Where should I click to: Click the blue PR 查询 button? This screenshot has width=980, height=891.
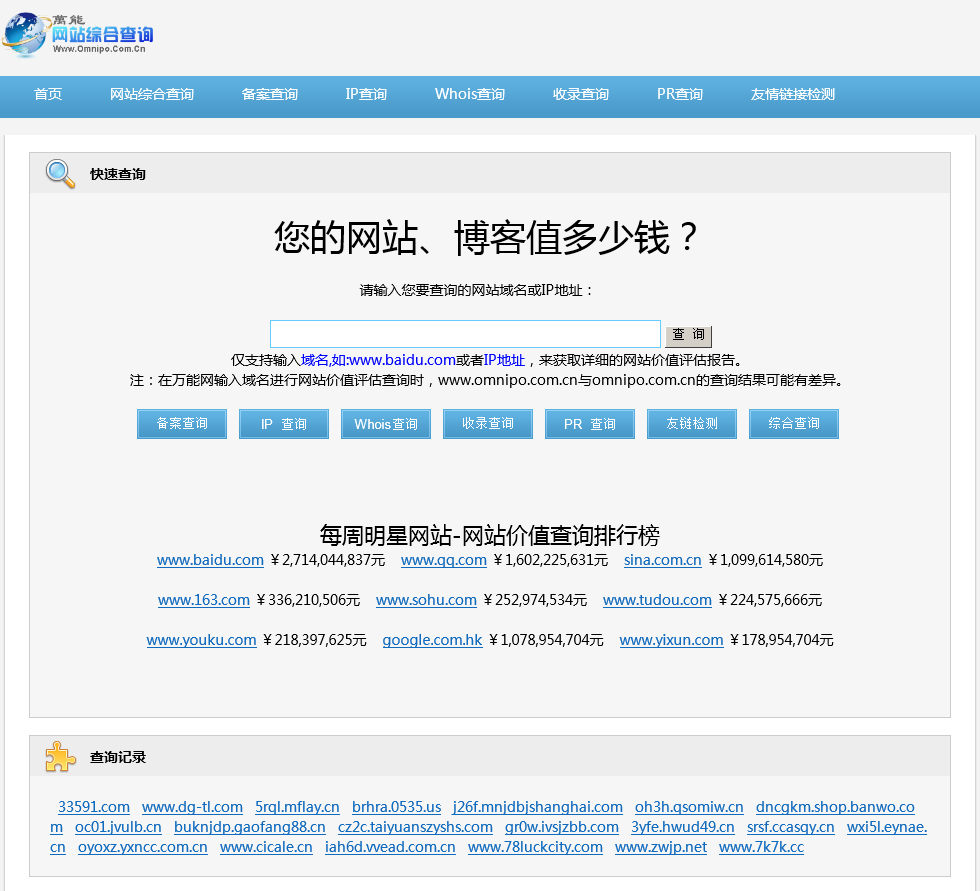(x=590, y=424)
